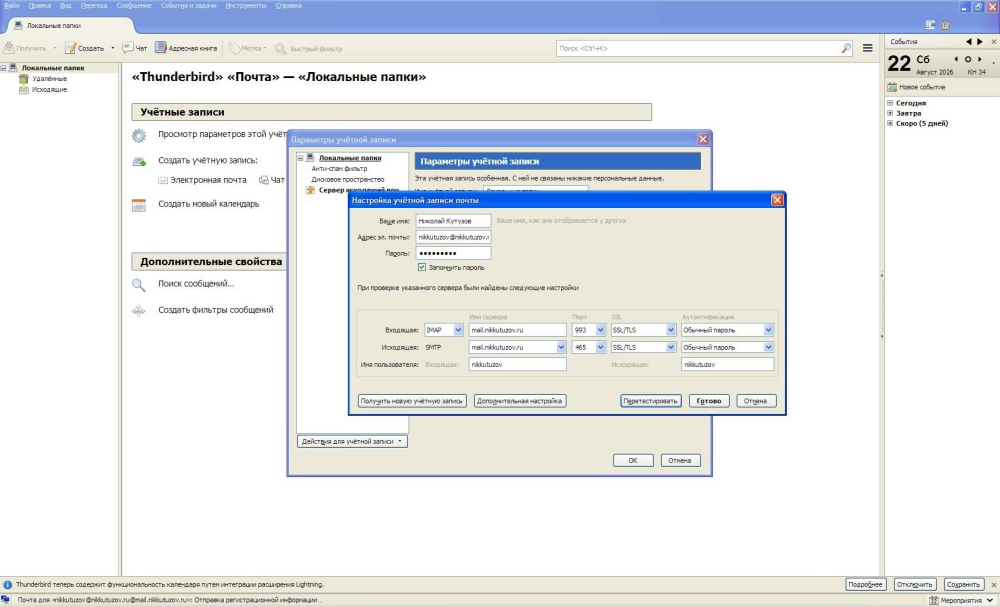The width and height of the screenshot is (1000, 607).
Task: Open the Файл menu
Action: [11, 6]
